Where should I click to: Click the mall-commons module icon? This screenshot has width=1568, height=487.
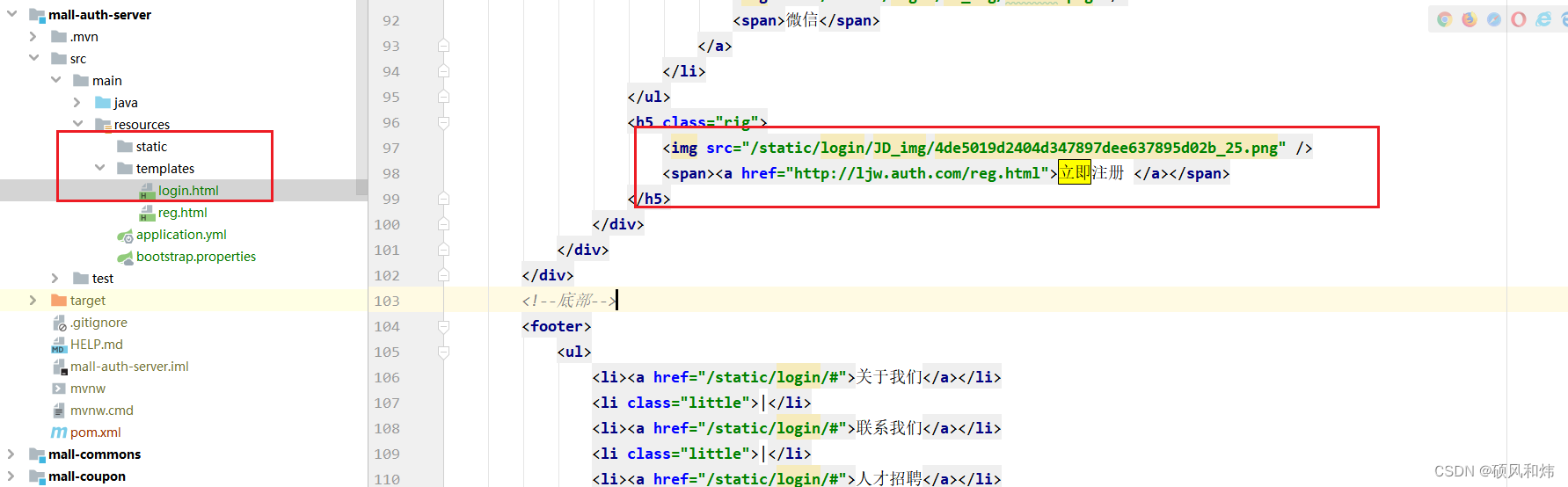37,454
